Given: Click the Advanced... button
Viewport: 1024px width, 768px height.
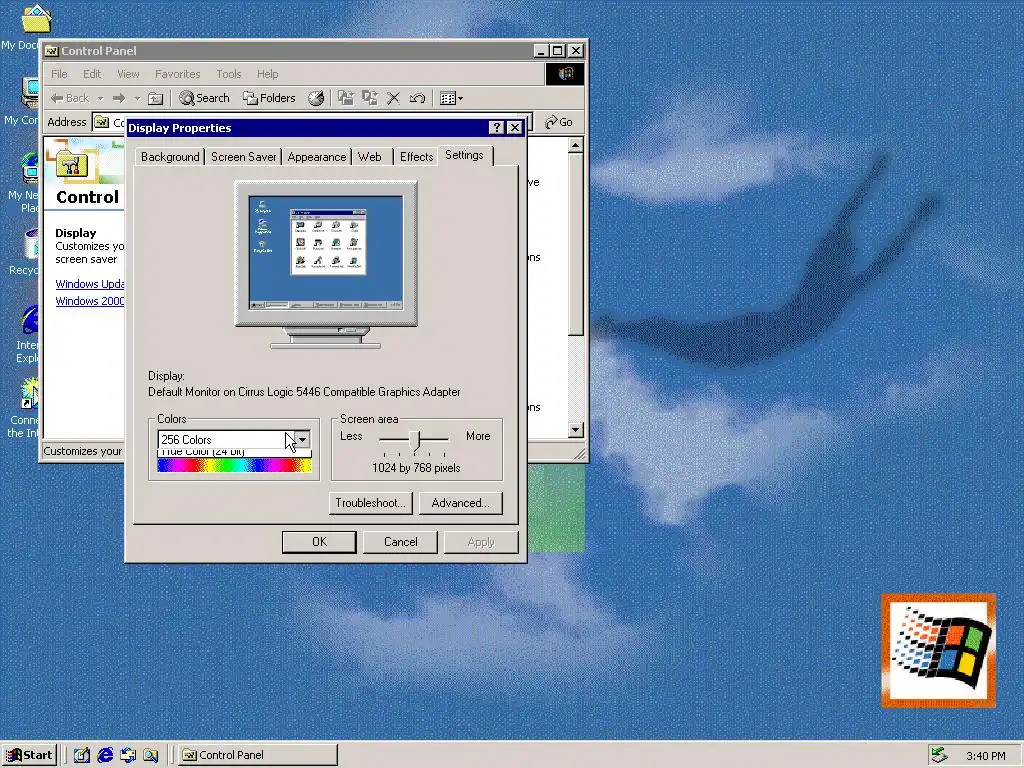Looking at the screenshot, I should pyautogui.click(x=460, y=503).
